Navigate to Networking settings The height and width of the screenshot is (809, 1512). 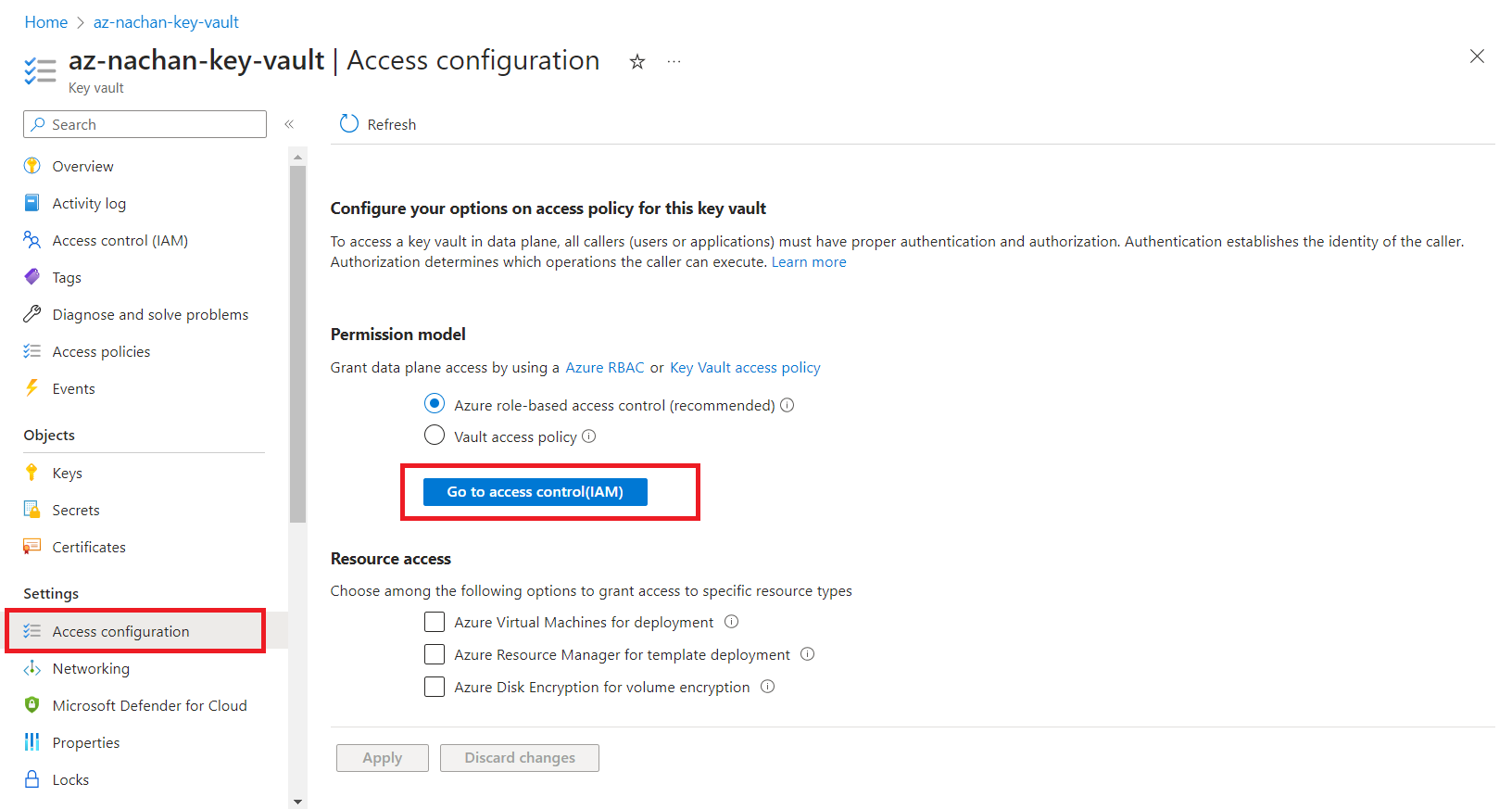pos(91,669)
